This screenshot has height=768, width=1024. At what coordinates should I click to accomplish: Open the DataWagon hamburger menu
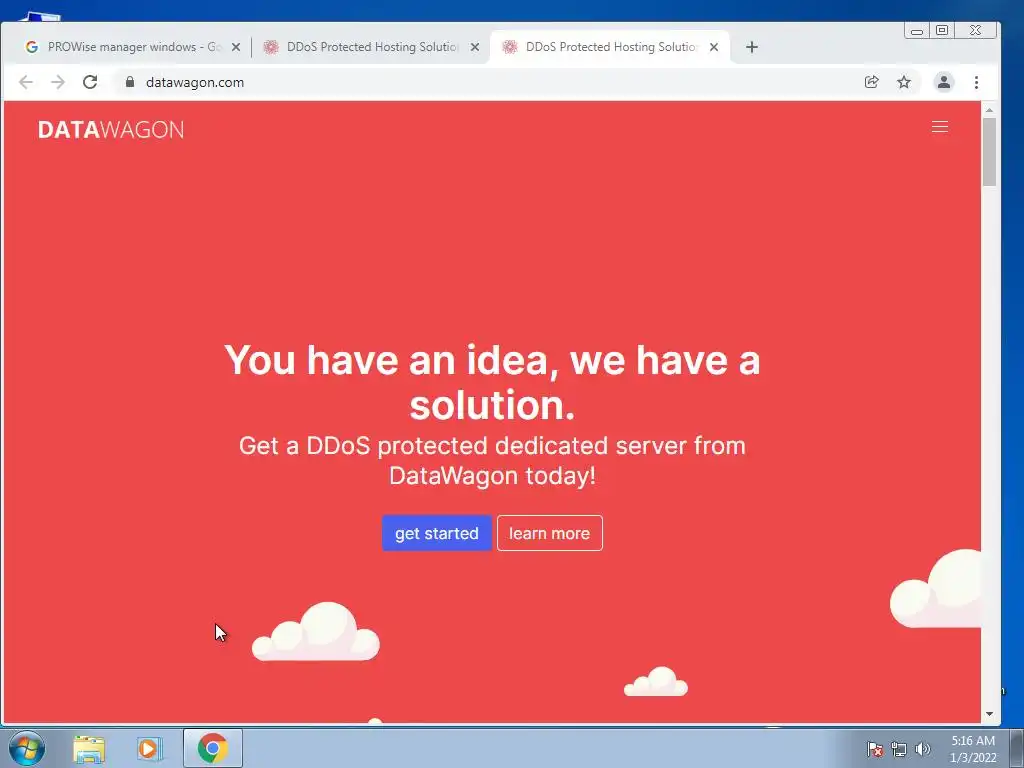tap(939, 127)
